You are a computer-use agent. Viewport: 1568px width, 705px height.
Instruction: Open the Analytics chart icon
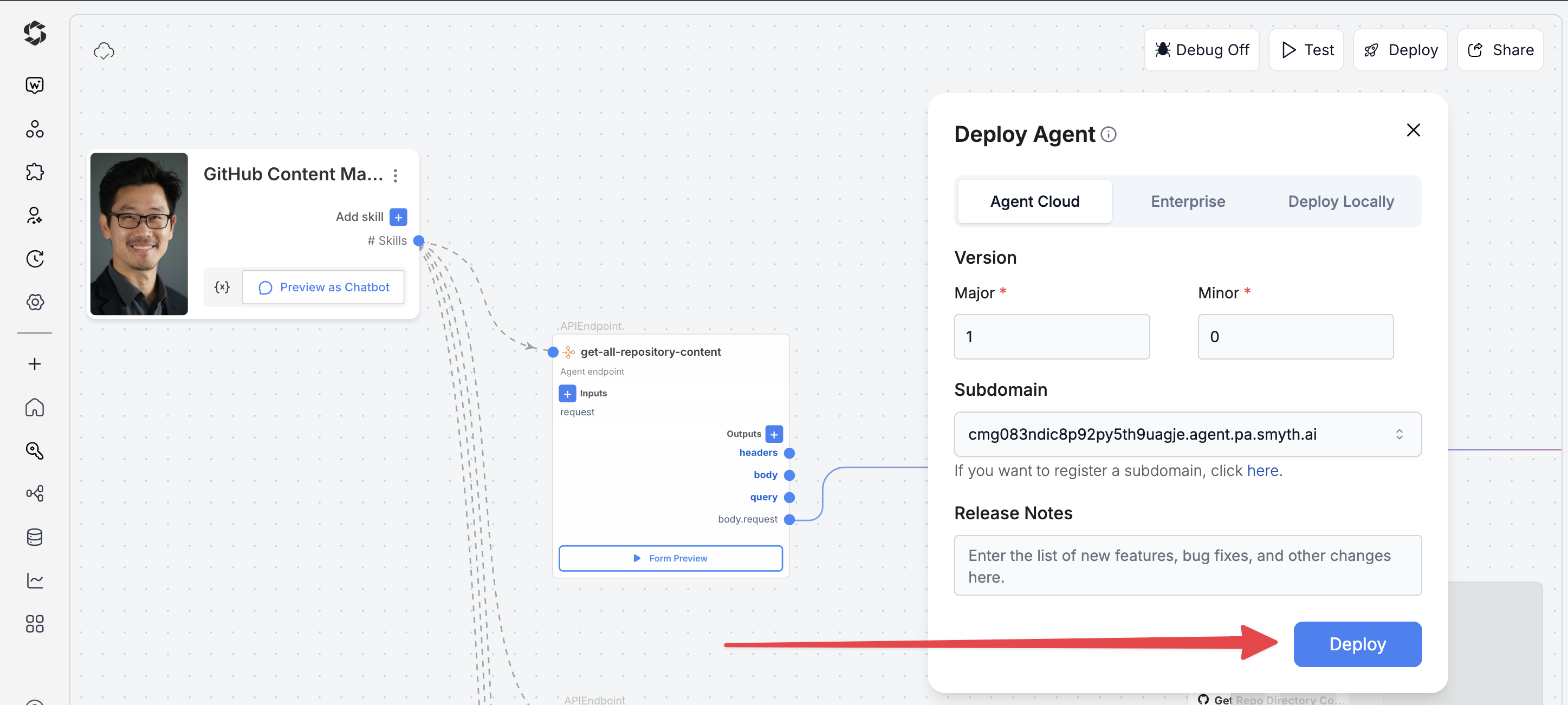click(35, 580)
